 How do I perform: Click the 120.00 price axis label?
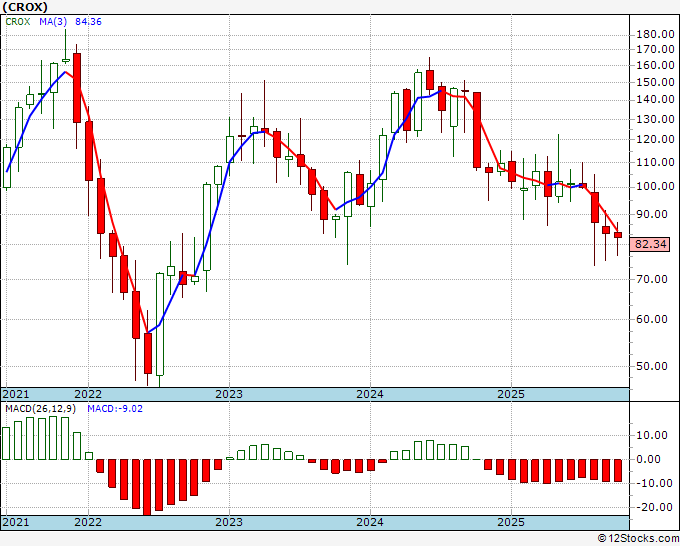pyautogui.click(x=655, y=139)
